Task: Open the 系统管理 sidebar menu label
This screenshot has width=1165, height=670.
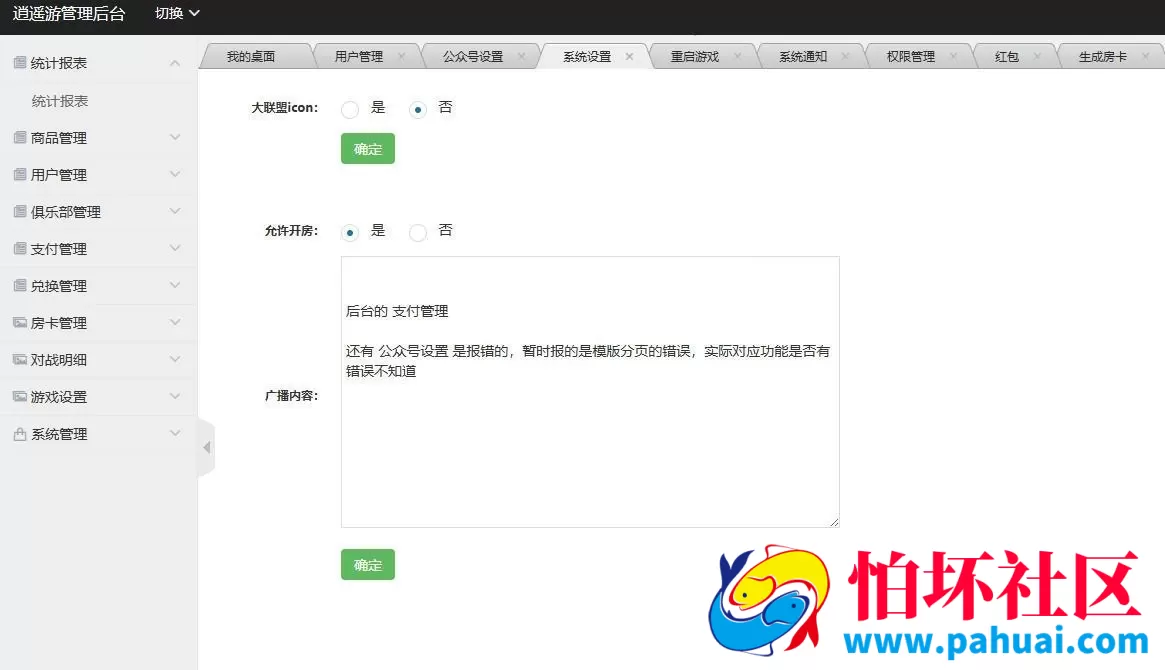Action: [59, 434]
